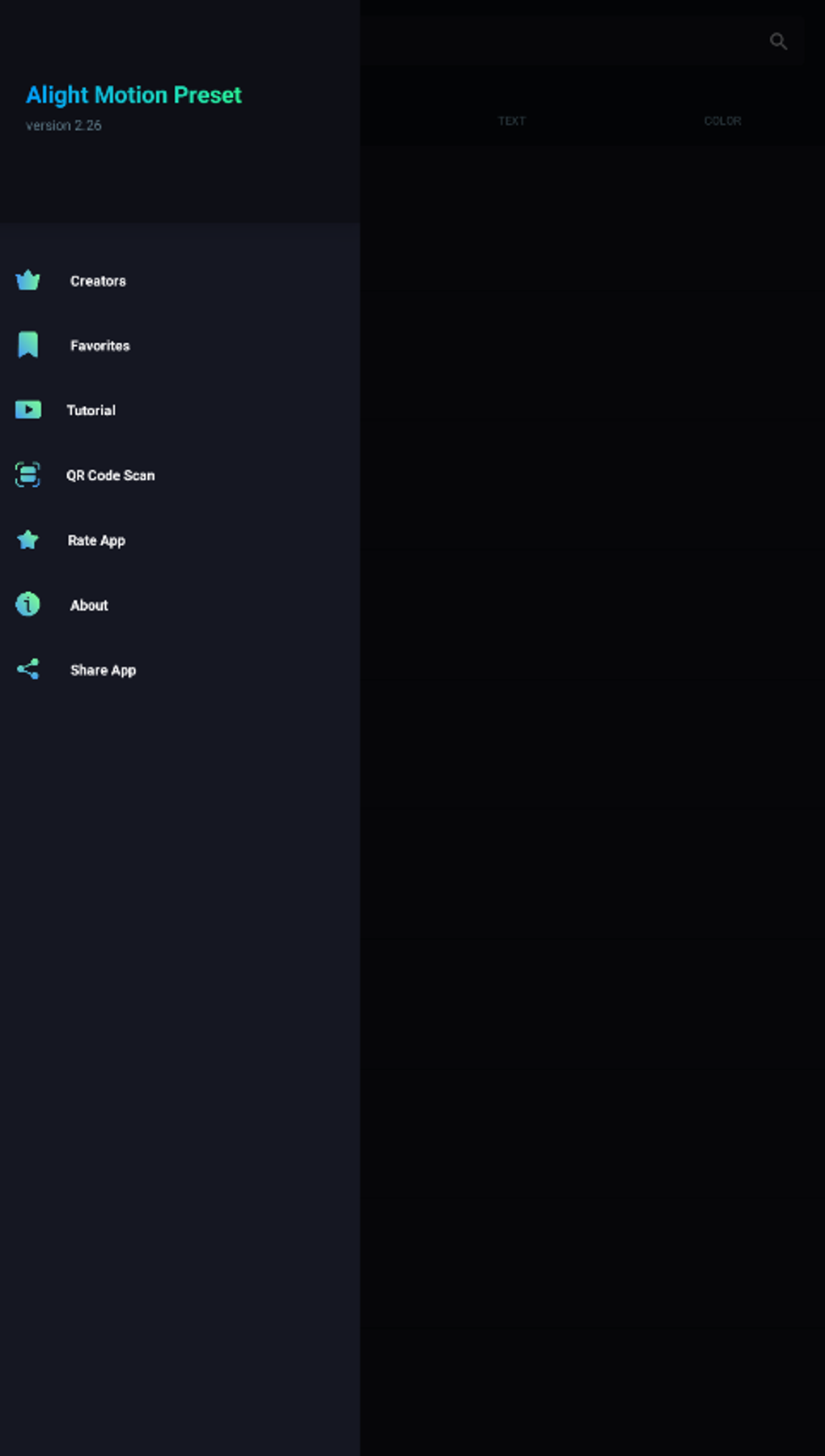Tap the search magnifier icon
This screenshot has width=825, height=1456.
[x=778, y=41]
